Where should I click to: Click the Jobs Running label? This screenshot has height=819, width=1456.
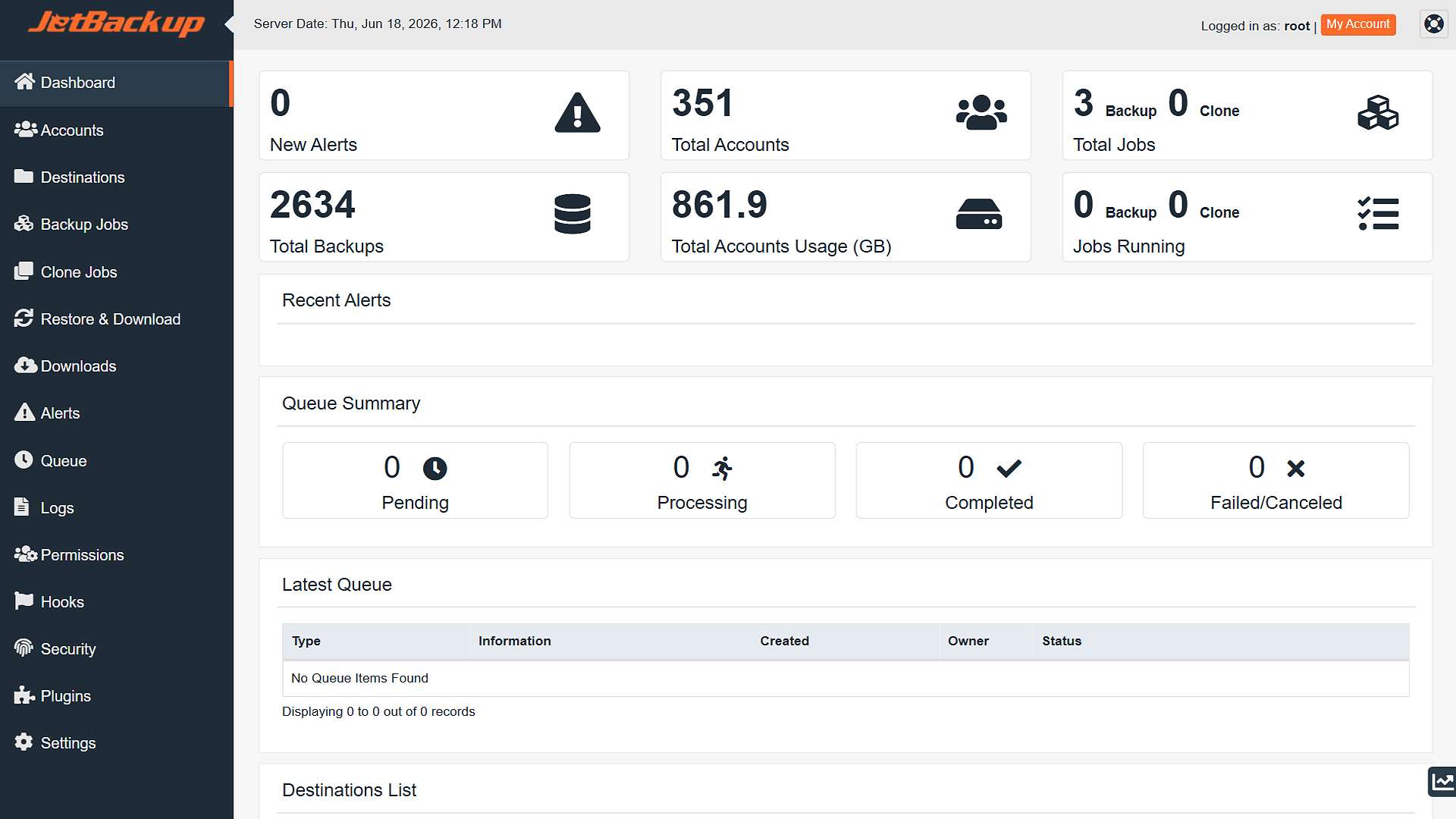coord(1128,246)
